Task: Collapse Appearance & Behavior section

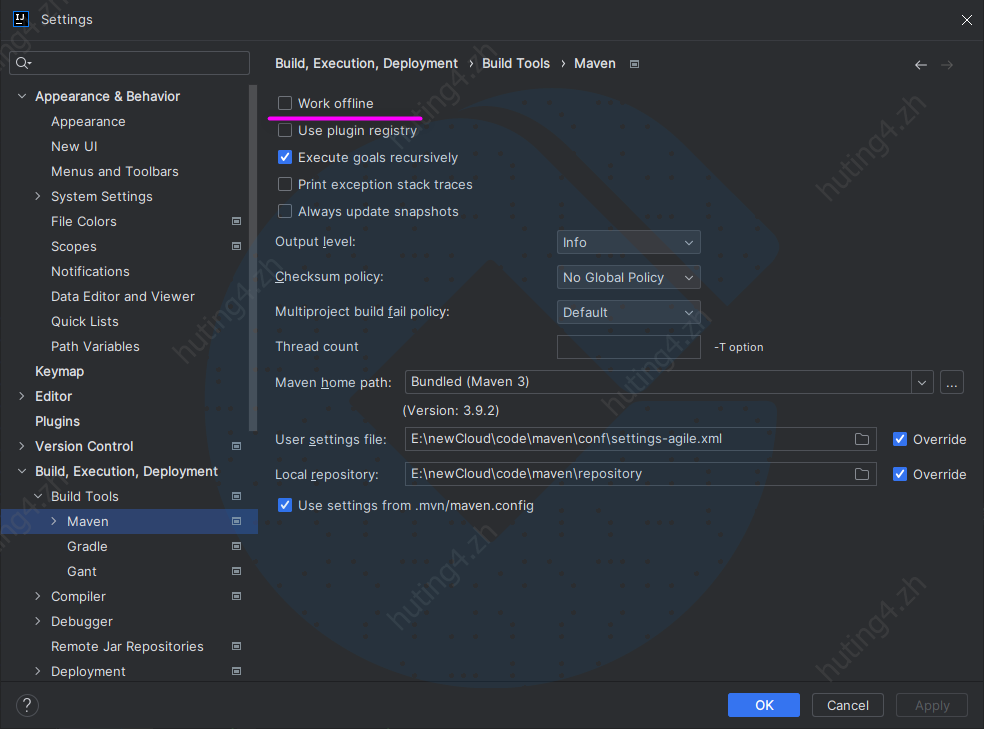Action: point(22,96)
